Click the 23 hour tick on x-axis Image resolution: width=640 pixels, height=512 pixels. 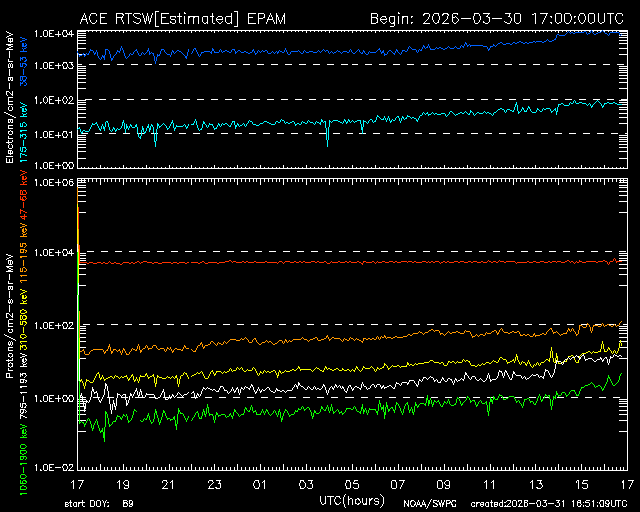click(214, 484)
